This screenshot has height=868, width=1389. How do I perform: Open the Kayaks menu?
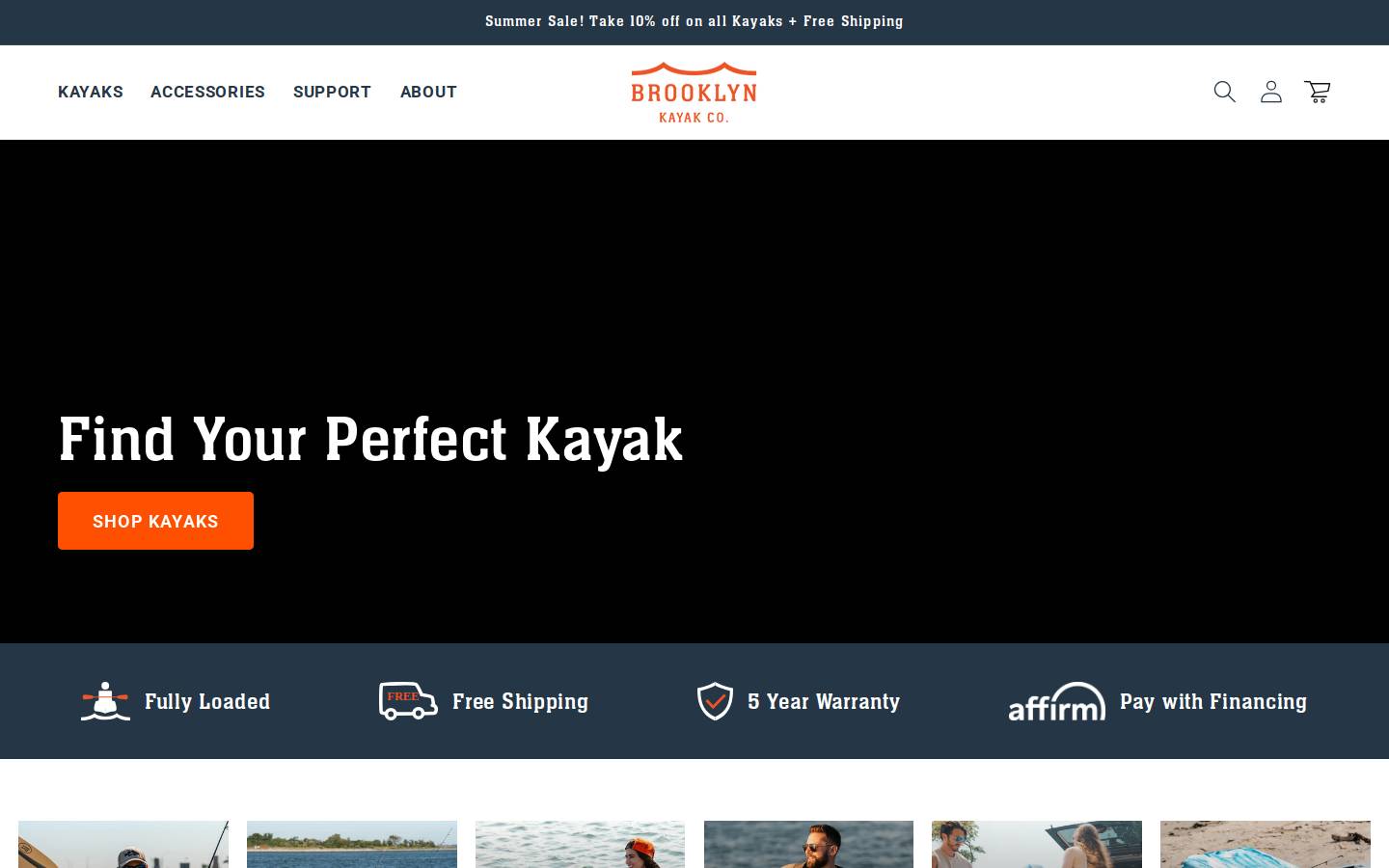click(91, 92)
